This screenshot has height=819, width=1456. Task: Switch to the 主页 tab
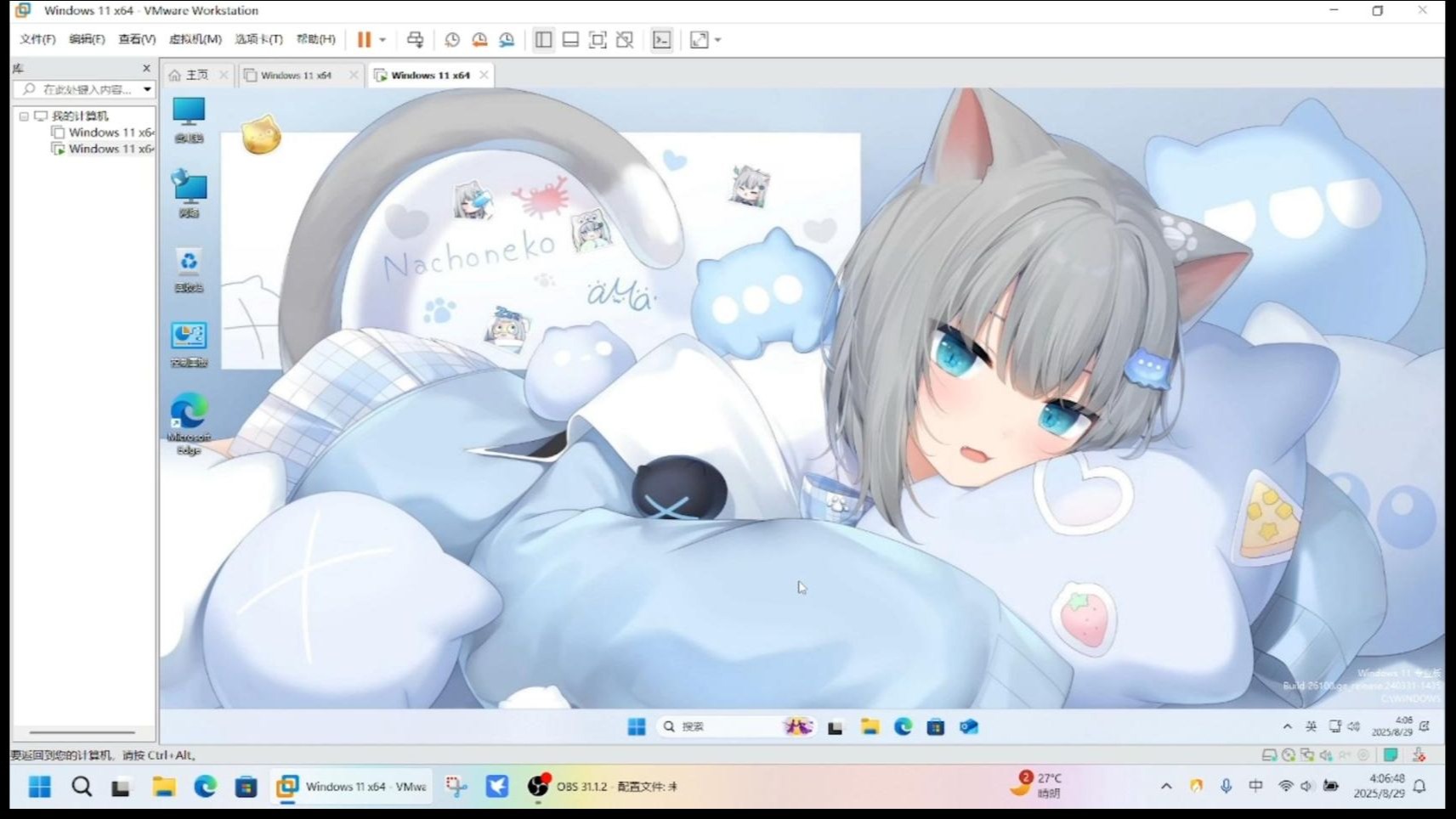196,75
